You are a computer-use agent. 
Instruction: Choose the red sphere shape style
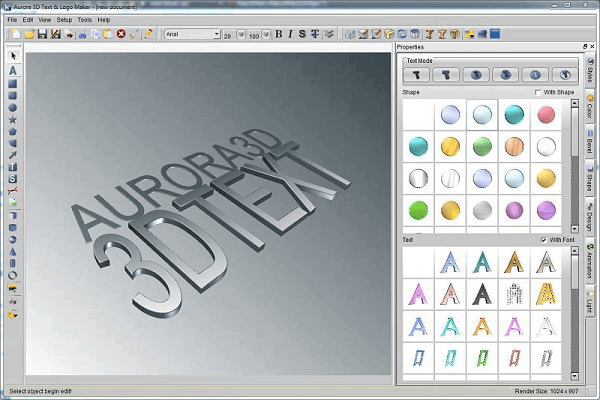click(x=546, y=114)
